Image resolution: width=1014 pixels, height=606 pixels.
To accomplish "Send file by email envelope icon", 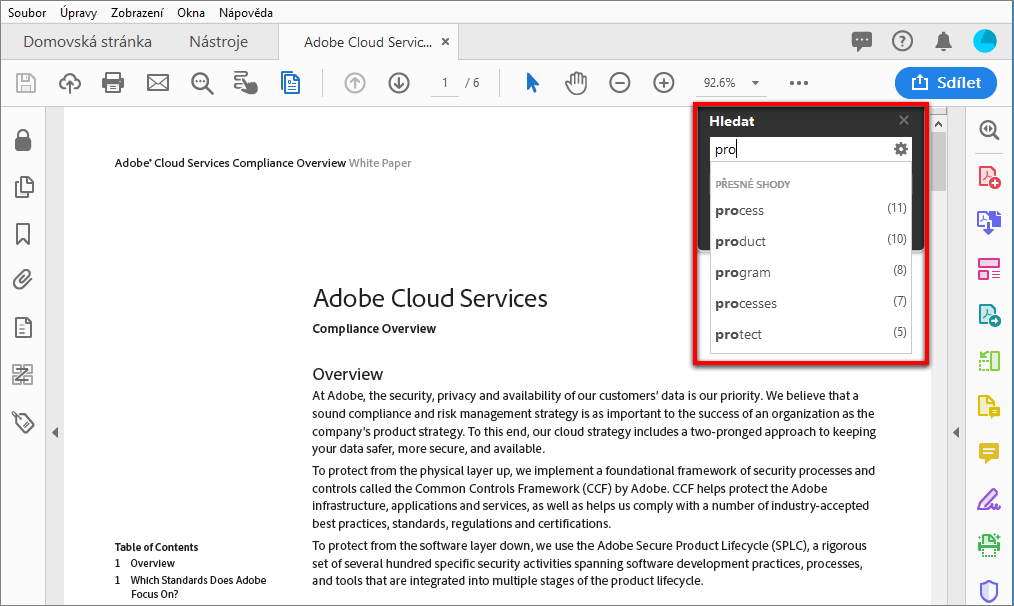I will tap(158, 83).
